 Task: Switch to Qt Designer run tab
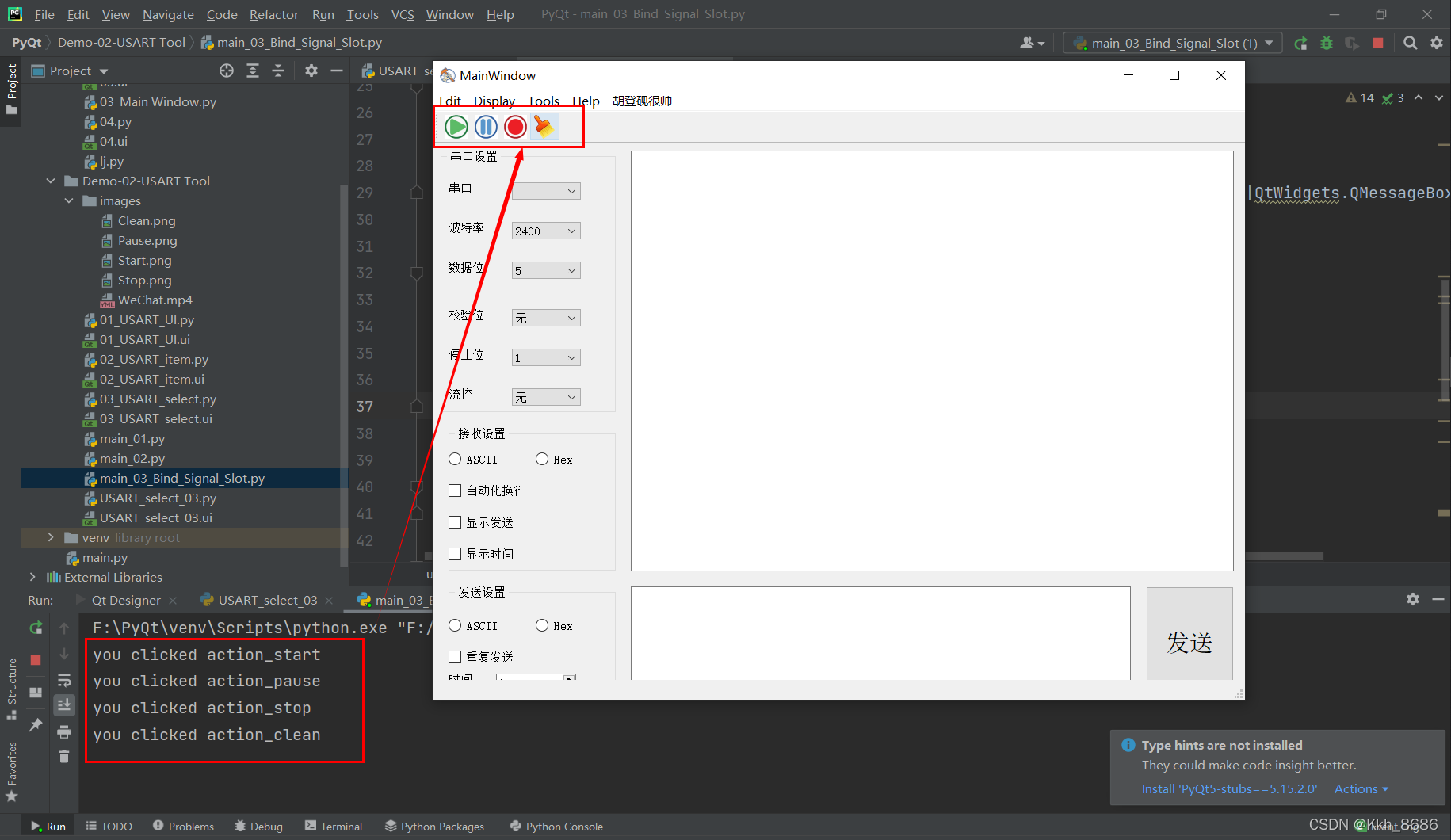click(x=126, y=600)
